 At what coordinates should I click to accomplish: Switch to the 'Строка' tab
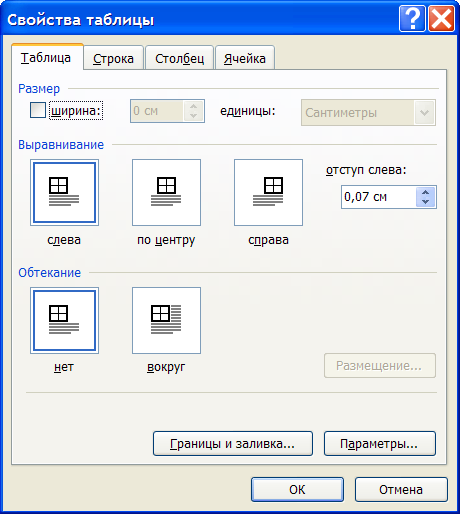pos(113,58)
